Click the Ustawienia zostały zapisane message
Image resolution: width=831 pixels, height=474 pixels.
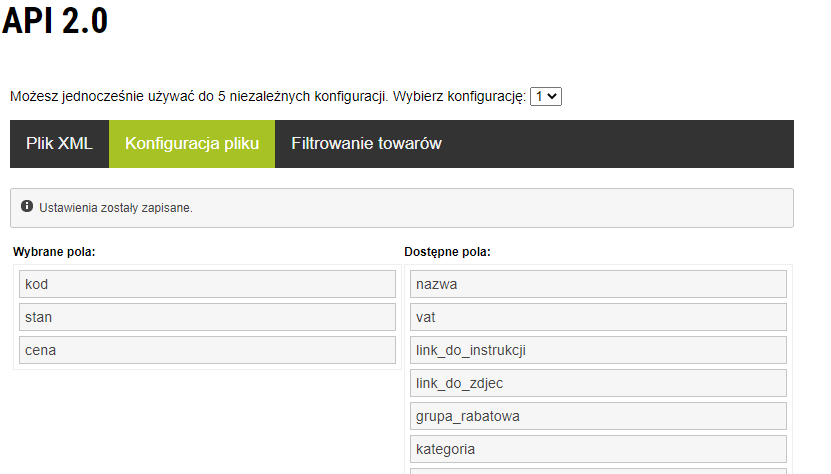[116, 208]
